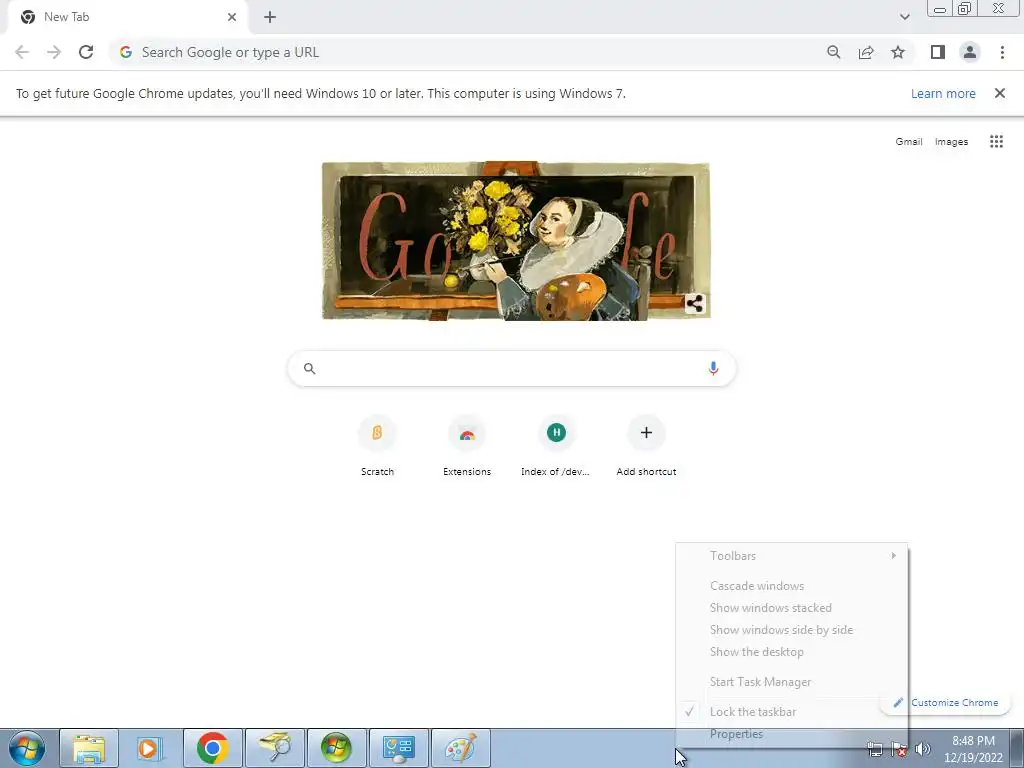The height and width of the screenshot is (768, 1024).
Task: Dismiss the Windows update notice bar
Action: (x=999, y=93)
